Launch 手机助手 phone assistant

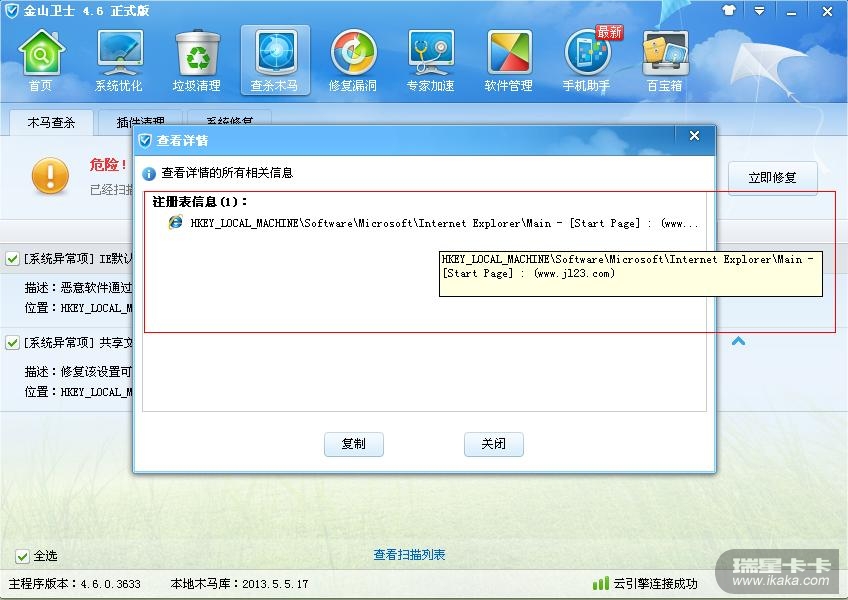click(587, 61)
